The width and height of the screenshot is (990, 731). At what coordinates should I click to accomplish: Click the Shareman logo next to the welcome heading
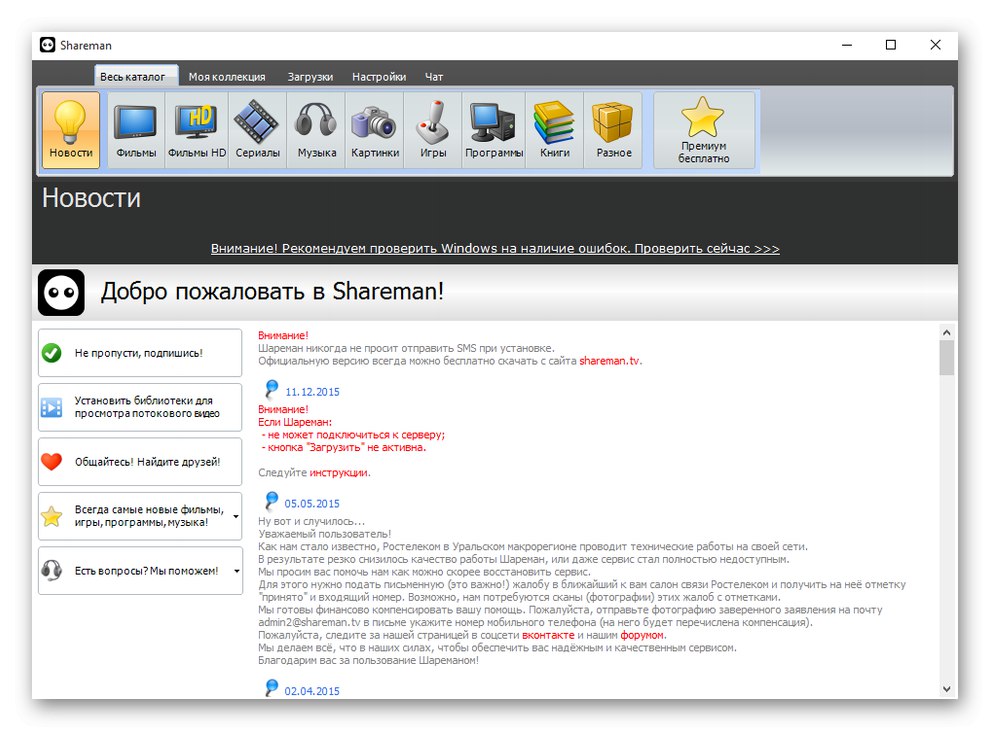pyautogui.click(x=61, y=292)
